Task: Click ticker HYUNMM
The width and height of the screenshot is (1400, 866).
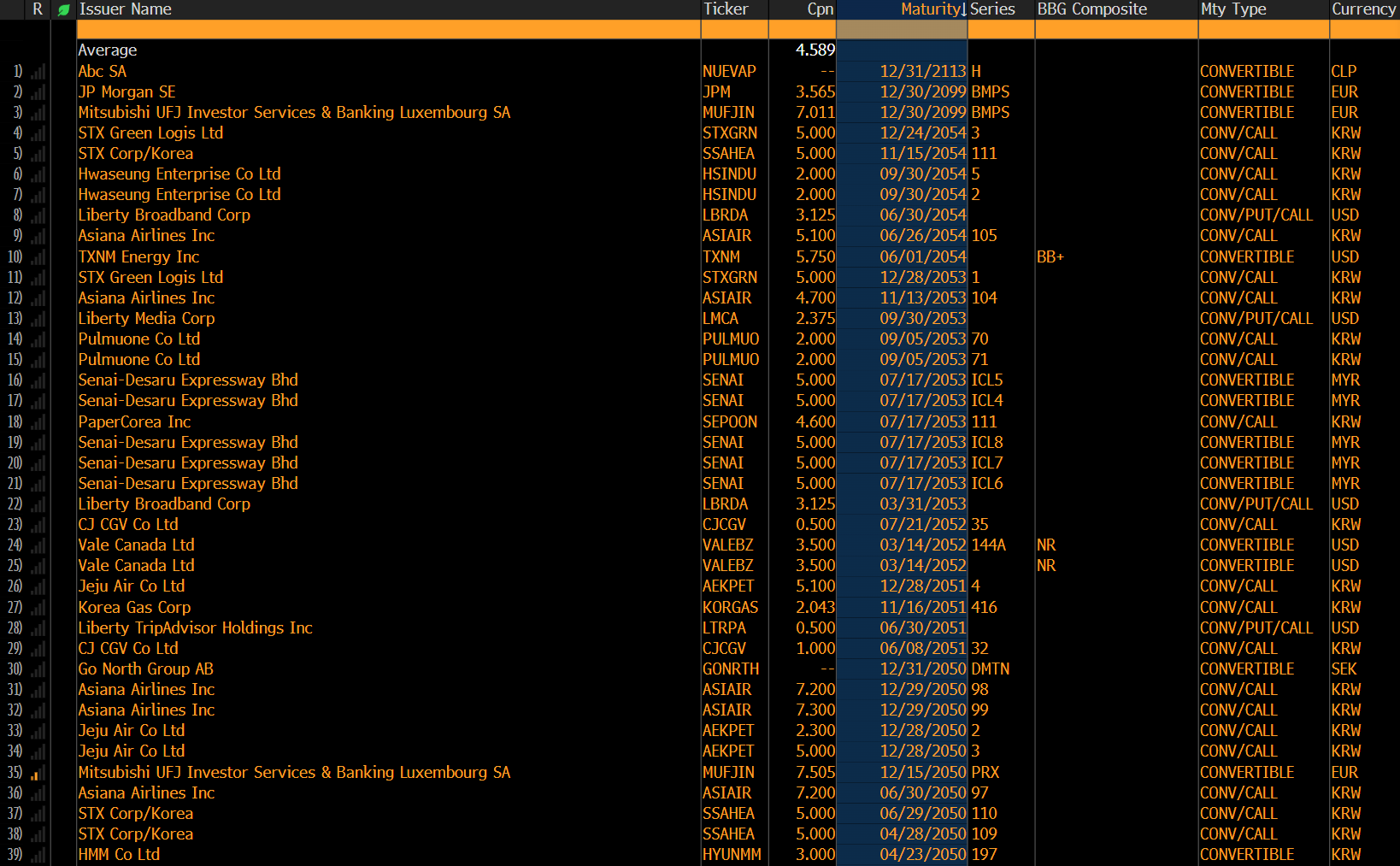Action: point(732,855)
